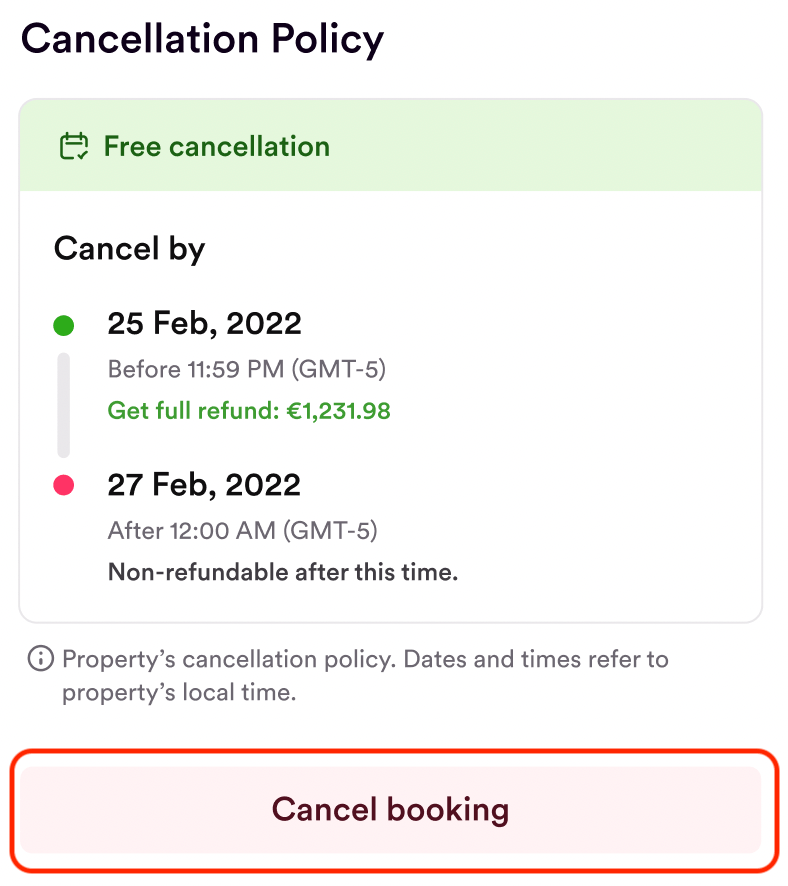Click the green dot timeline marker

point(63,325)
